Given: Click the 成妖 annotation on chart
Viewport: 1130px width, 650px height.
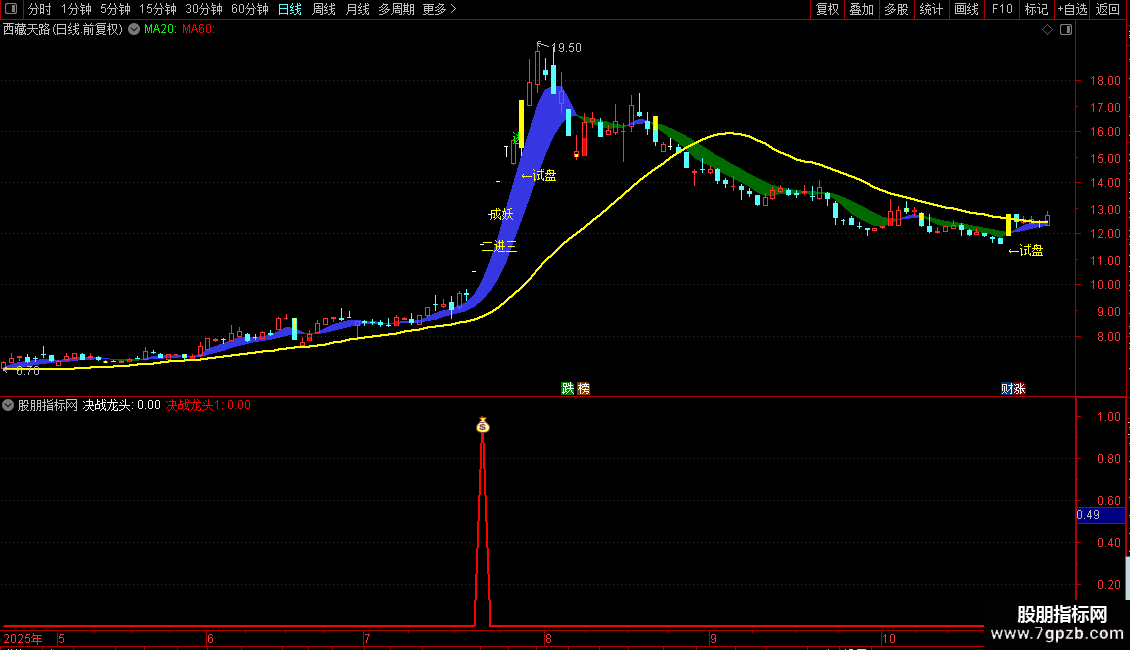Looking at the screenshot, I should pyautogui.click(x=501, y=214).
